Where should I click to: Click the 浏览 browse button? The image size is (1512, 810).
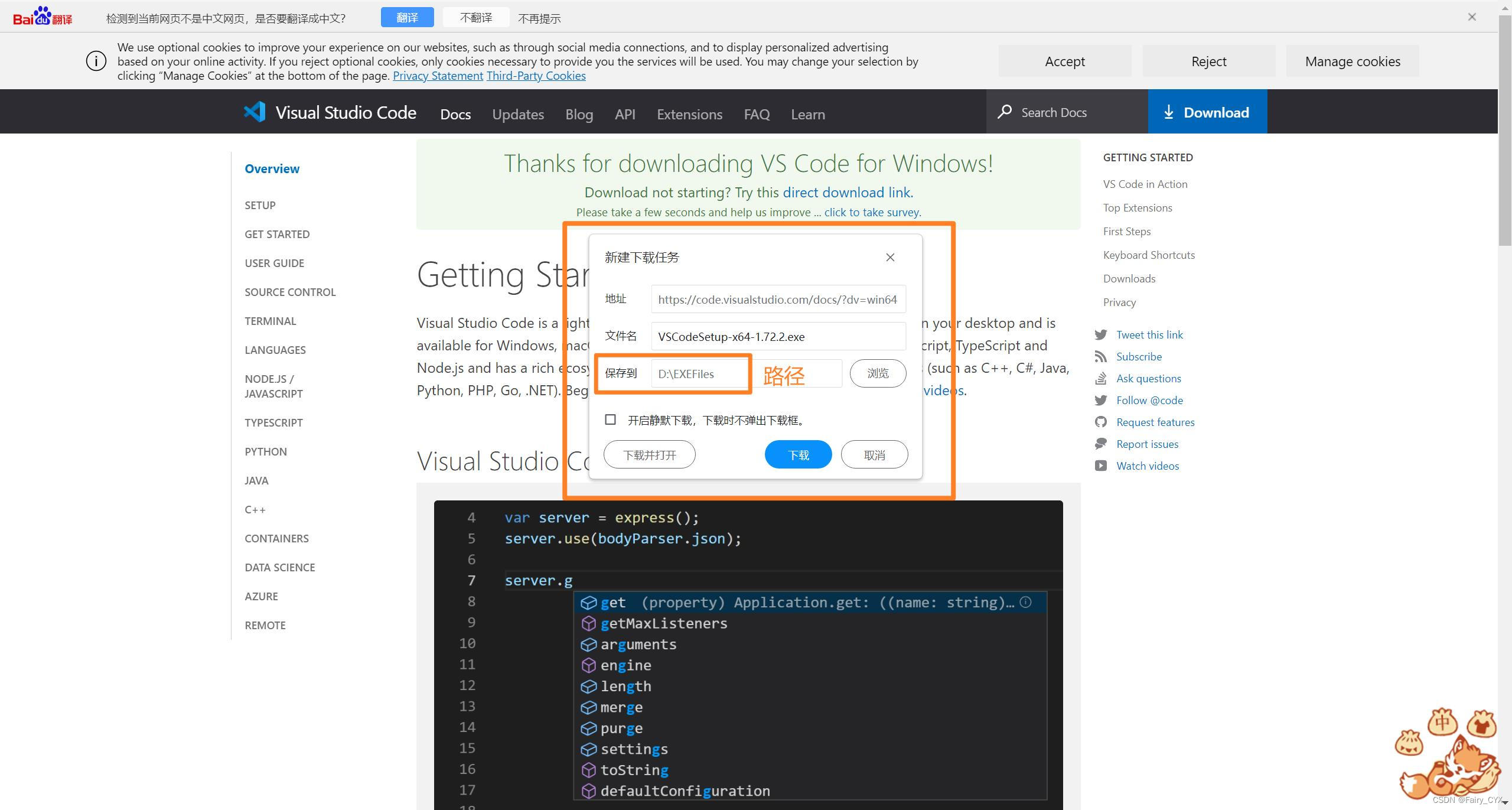pos(878,373)
